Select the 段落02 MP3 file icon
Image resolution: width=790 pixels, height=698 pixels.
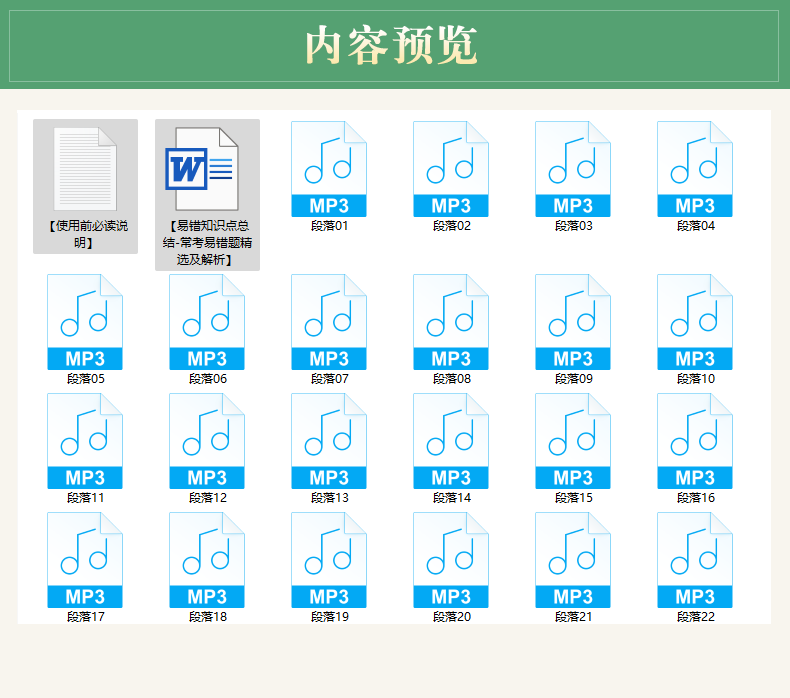coord(451,169)
